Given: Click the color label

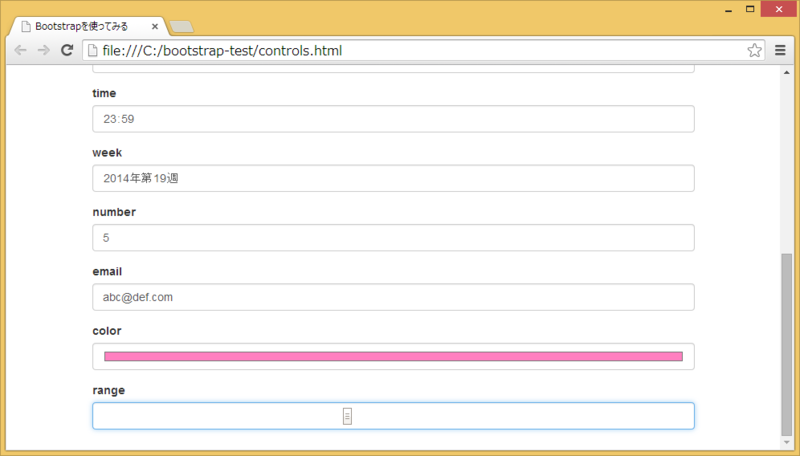Looking at the screenshot, I should [x=107, y=331].
